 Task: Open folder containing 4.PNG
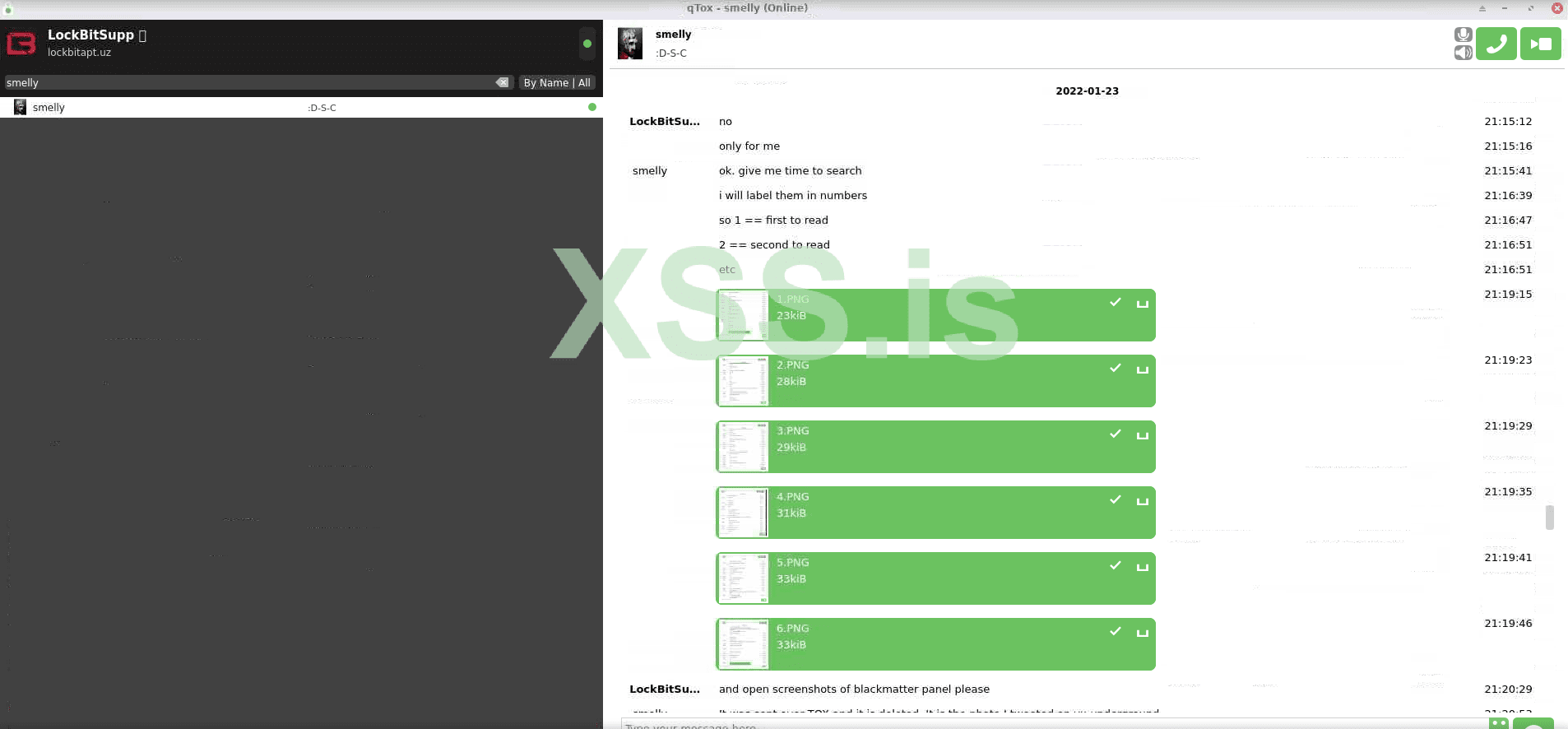[x=1143, y=501]
